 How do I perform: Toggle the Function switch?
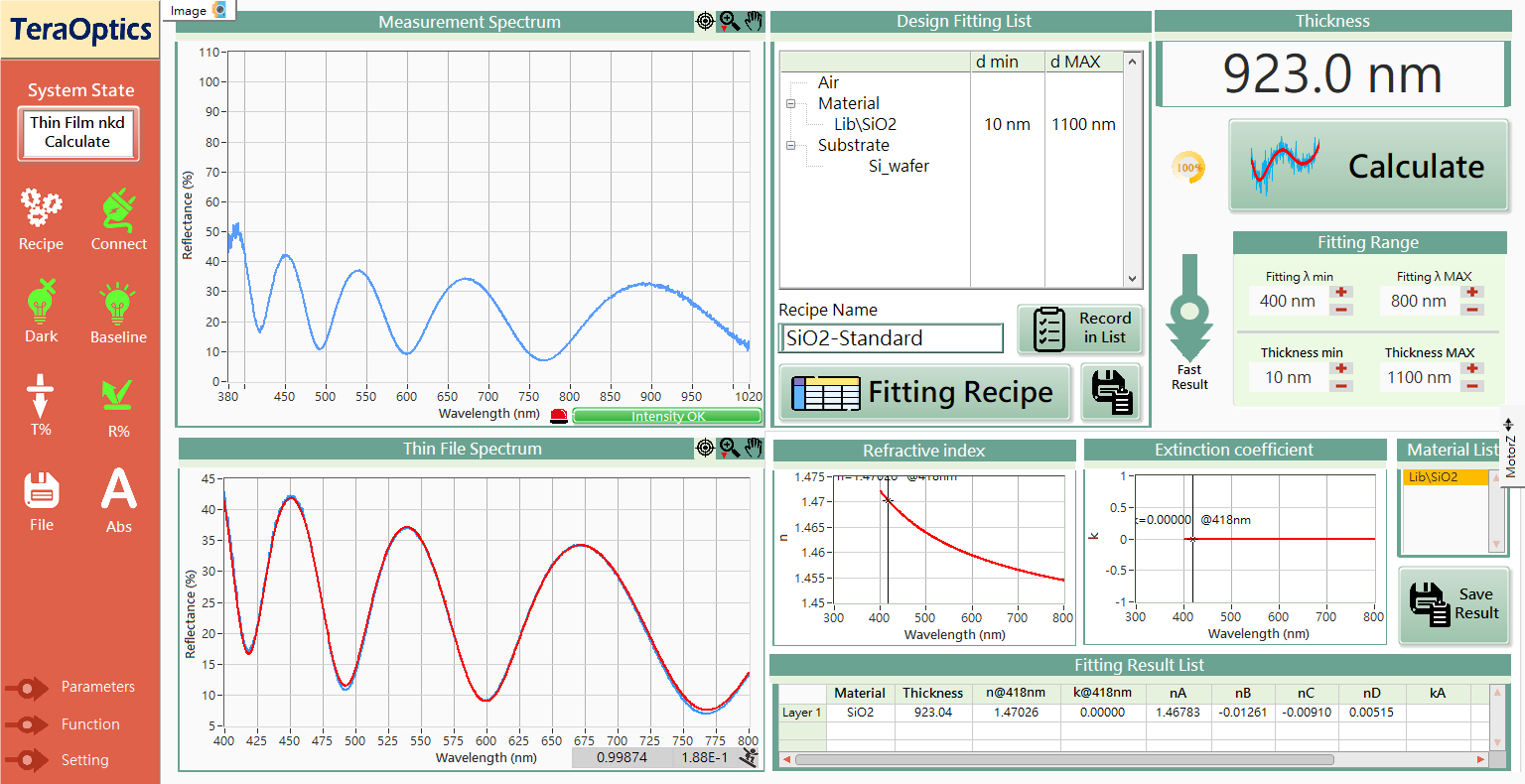pyautogui.click(x=27, y=725)
